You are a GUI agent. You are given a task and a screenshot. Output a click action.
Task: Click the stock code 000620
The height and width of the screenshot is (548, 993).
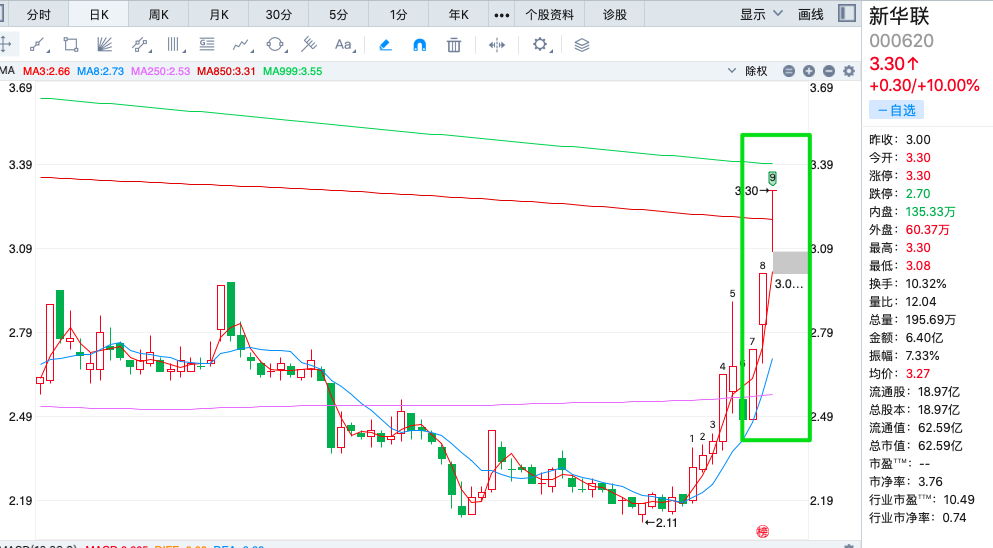pyautogui.click(x=901, y=41)
